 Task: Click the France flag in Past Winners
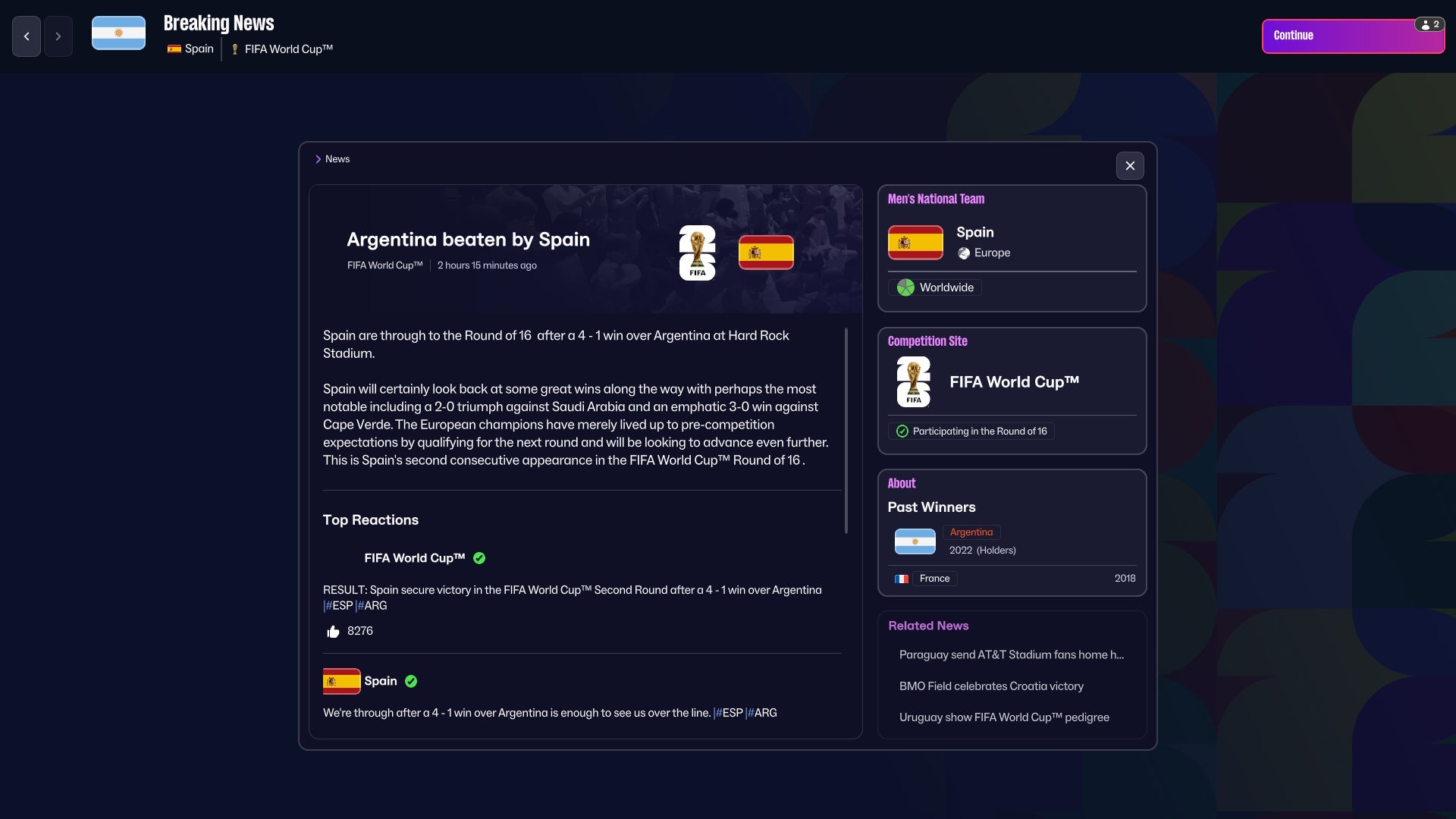pos(902,579)
